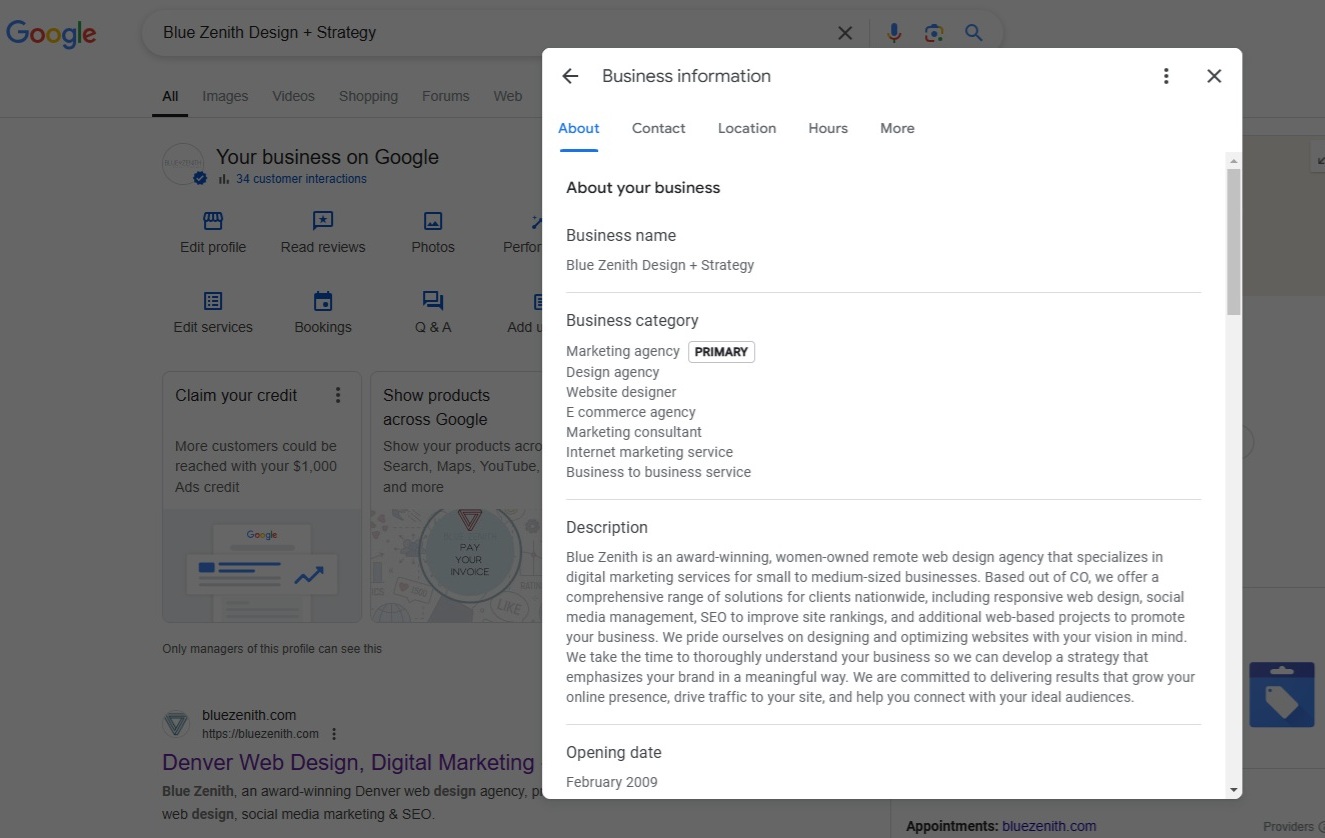Click the blue price tag icon
Viewport: 1325px width, 838px height.
(1282, 695)
